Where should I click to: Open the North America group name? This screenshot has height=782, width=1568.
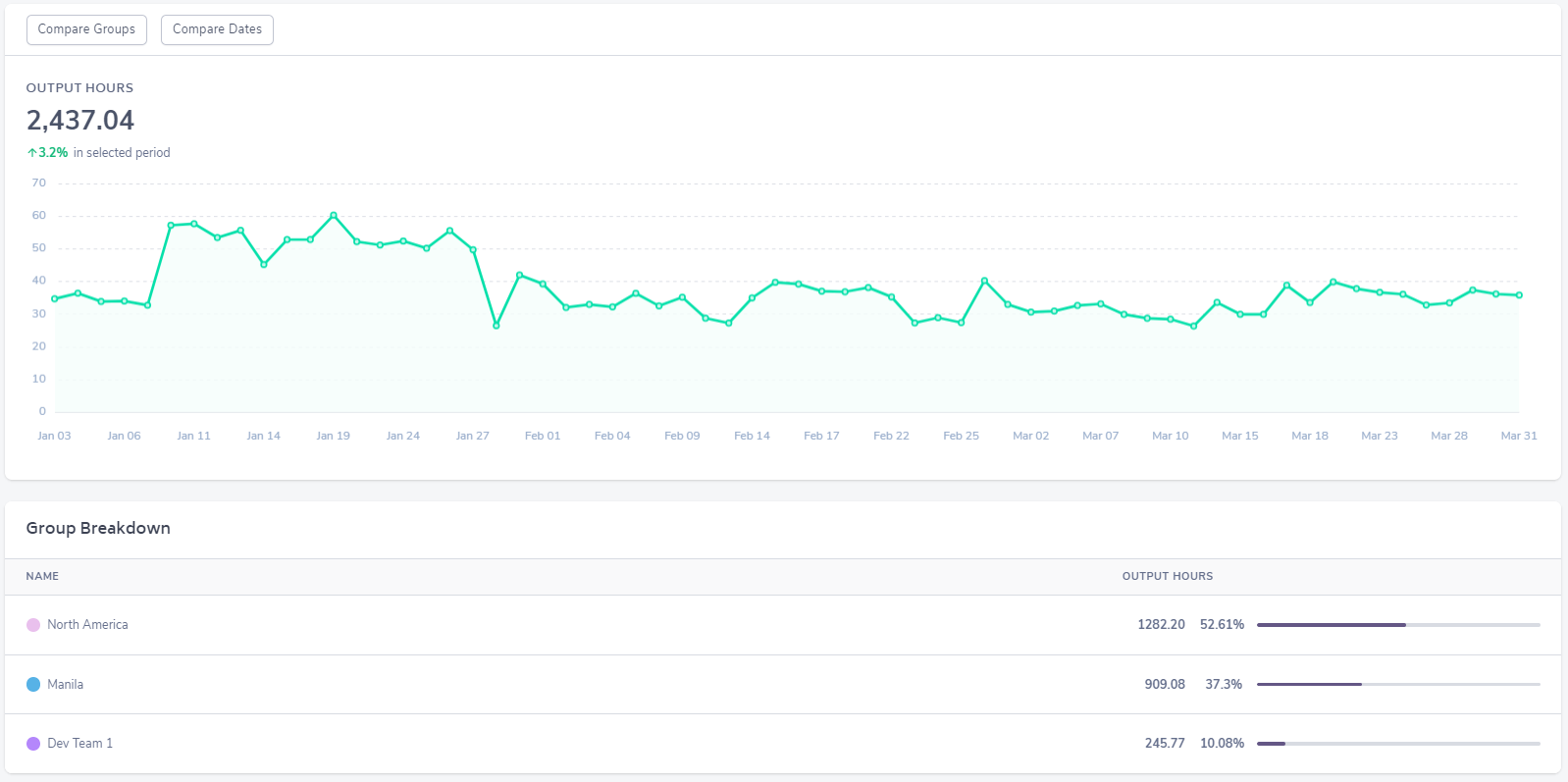(x=87, y=625)
